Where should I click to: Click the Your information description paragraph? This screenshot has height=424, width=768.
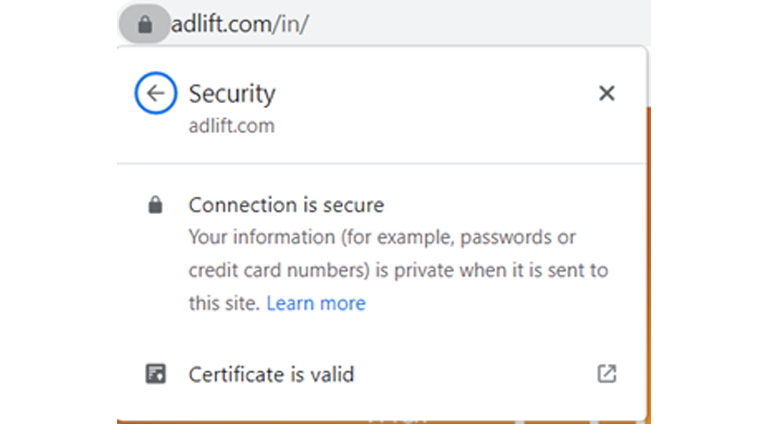[x=398, y=270]
